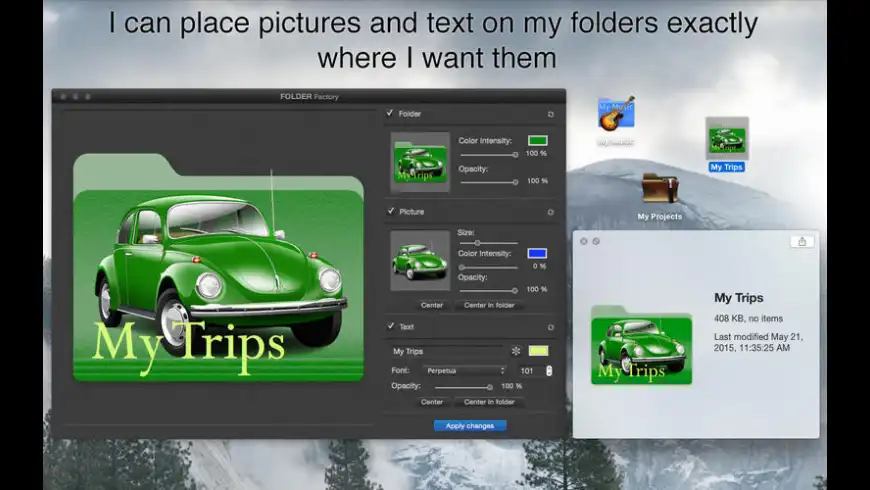Click the Apply changes button
Screen dimensions: 870x490
[470, 426]
